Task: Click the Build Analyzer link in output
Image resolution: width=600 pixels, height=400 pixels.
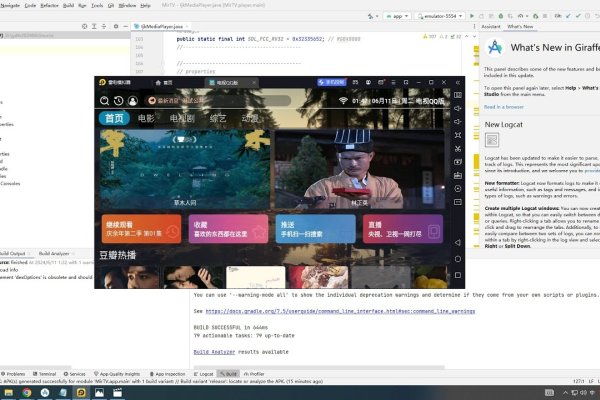Action: coord(214,352)
